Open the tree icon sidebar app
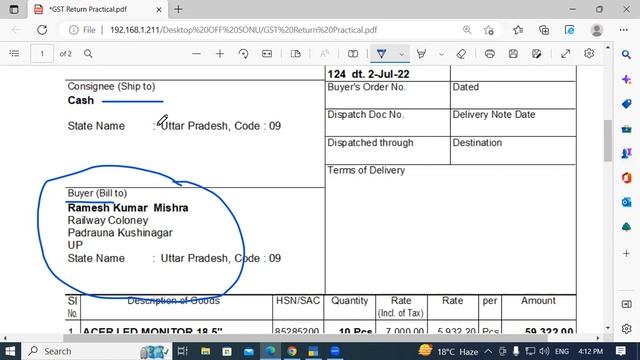This screenshot has height=360, width=640. pyautogui.click(x=627, y=227)
